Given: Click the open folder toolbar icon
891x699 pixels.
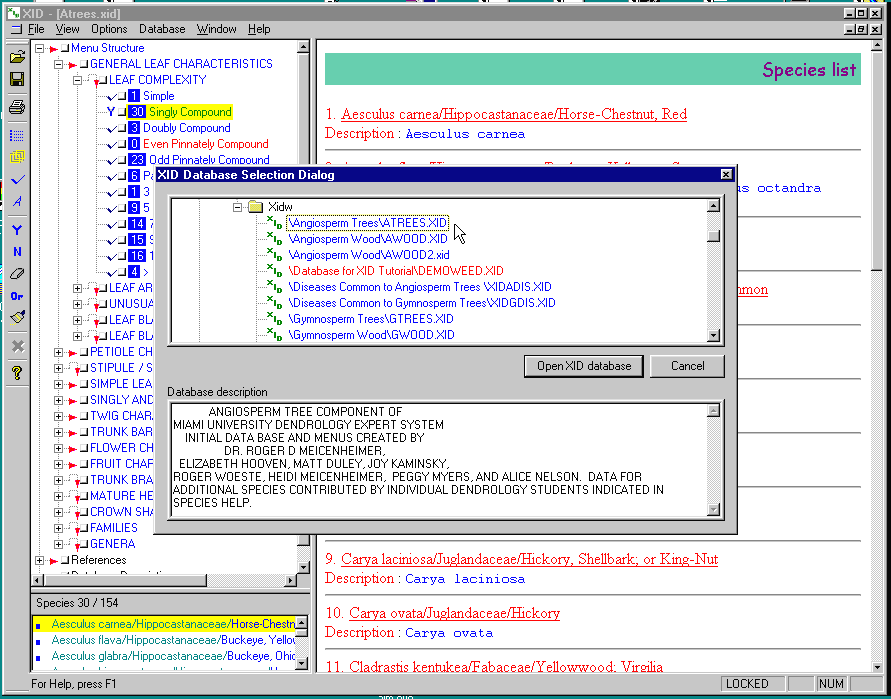Looking at the screenshot, I should click(17, 57).
